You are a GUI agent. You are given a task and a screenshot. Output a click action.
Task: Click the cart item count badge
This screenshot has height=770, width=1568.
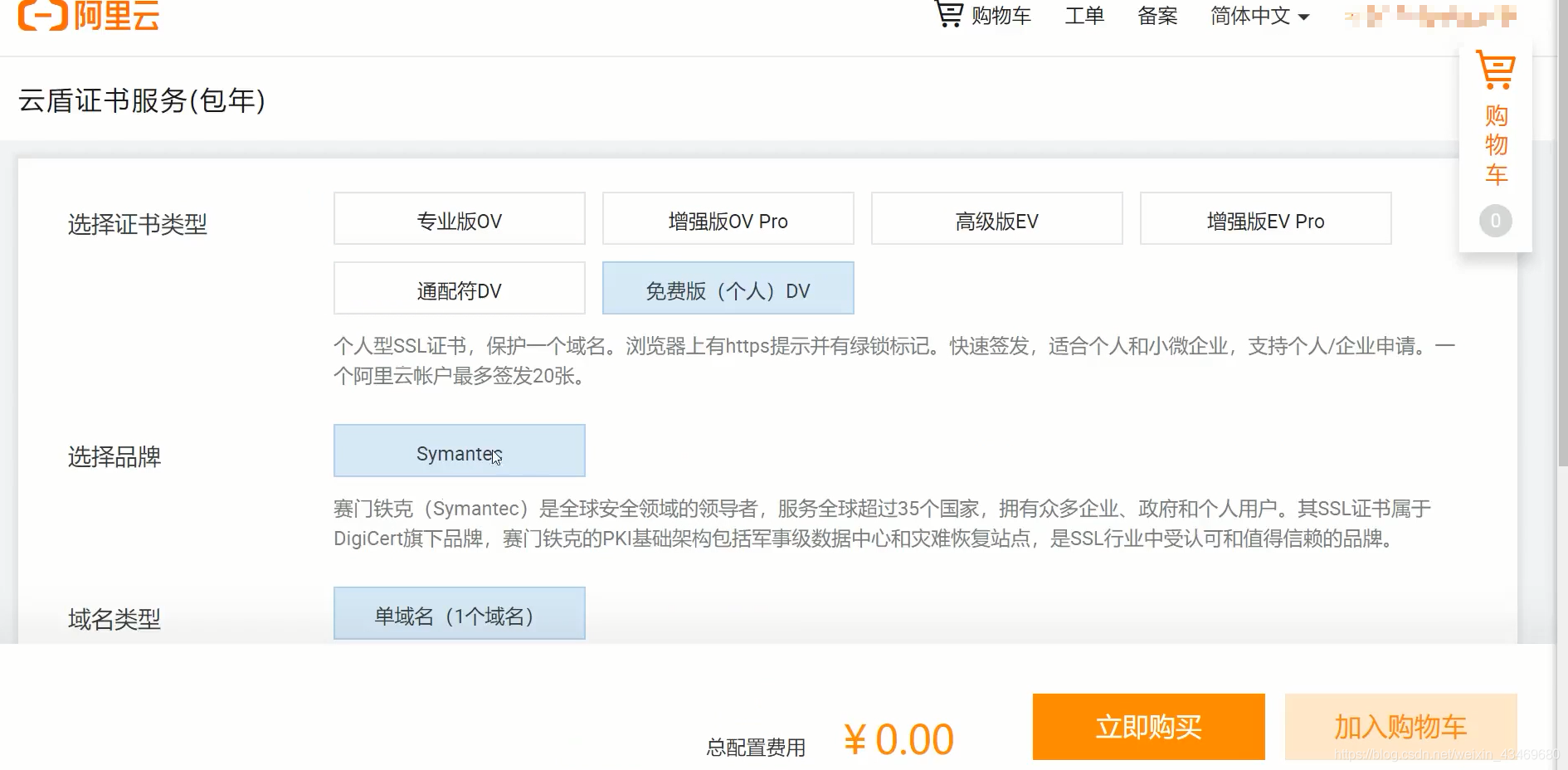[x=1496, y=221]
